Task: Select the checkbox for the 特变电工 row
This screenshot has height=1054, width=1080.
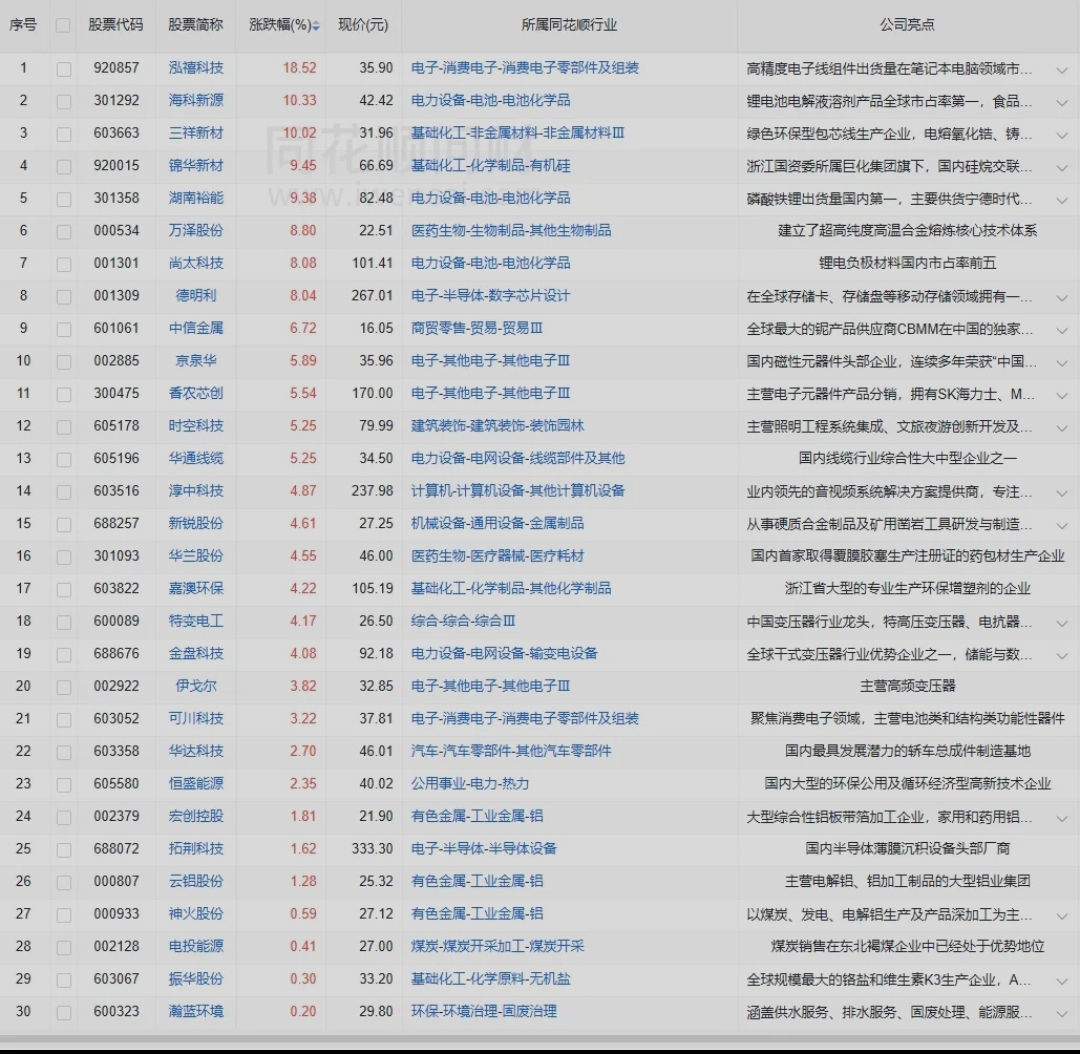Action: tap(64, 622)
